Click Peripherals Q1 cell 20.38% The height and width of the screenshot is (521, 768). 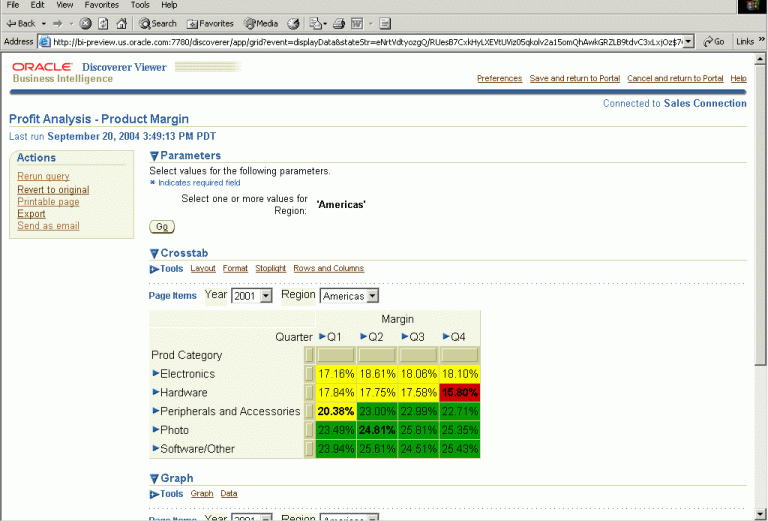(336, 411)
